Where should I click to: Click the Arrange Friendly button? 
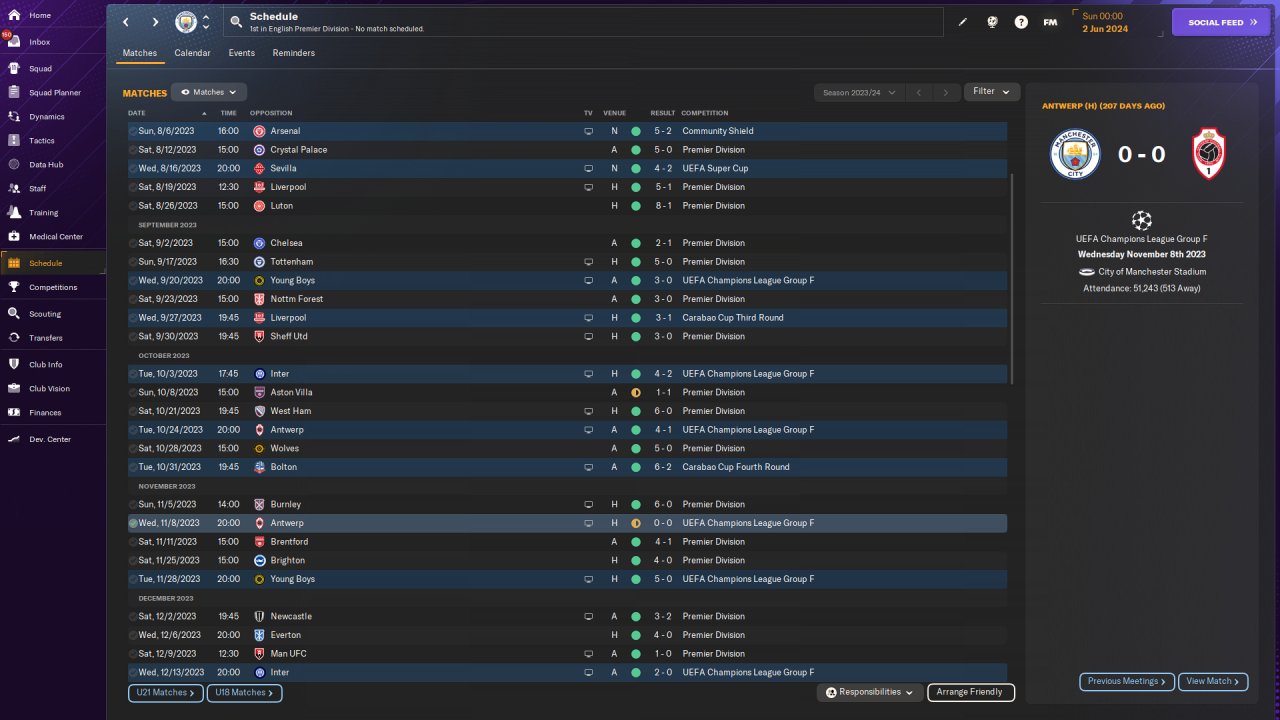click(x=970, y=692)
